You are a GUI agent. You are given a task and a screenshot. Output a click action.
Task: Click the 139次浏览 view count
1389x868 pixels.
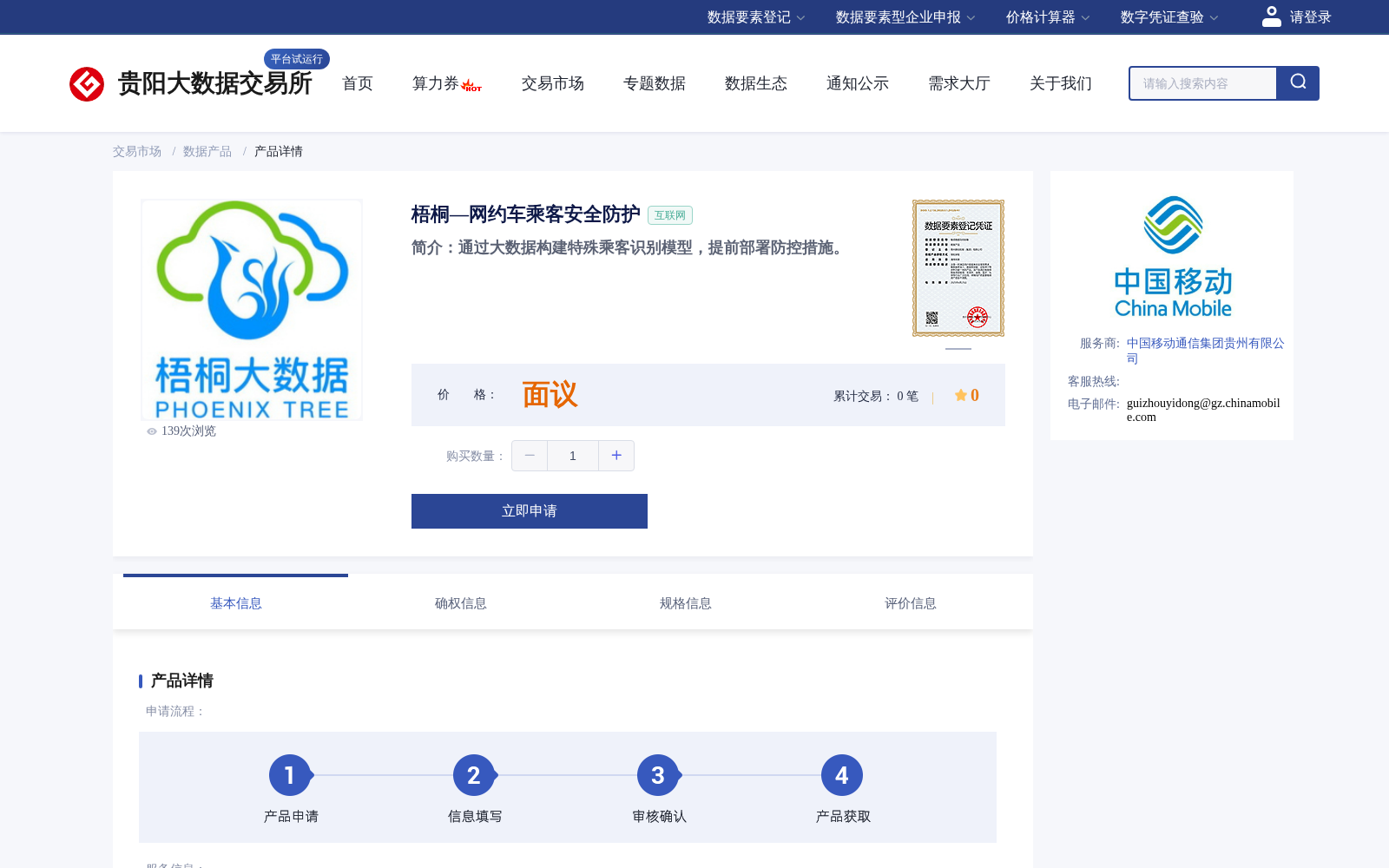tap(188, 431)
